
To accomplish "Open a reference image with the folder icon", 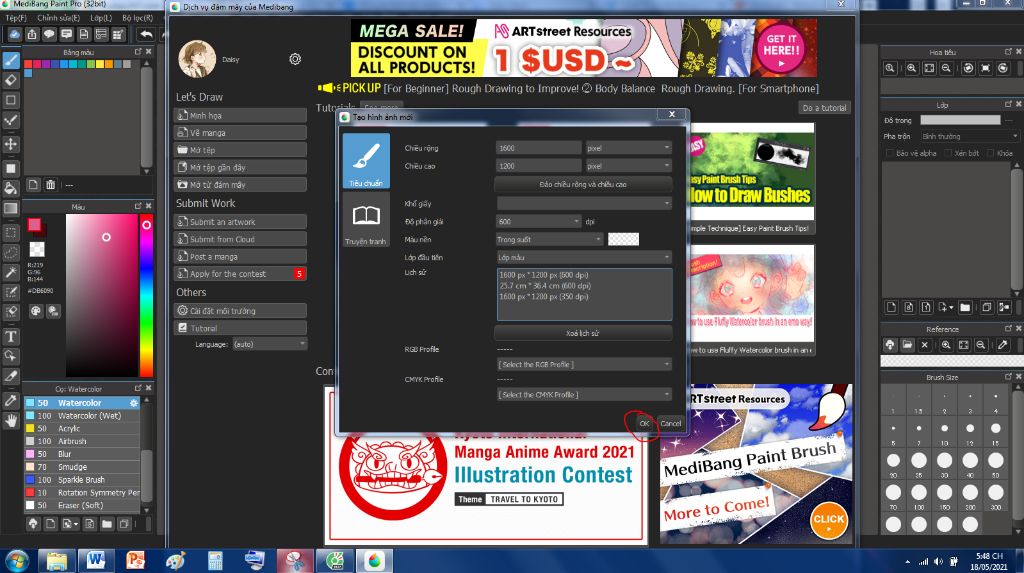I will pos(907,344).
